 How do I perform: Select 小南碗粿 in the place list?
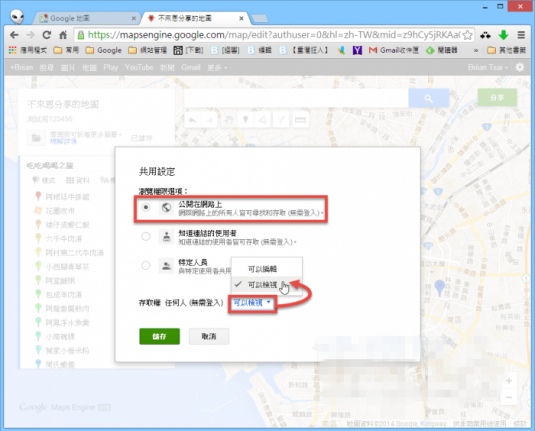click(60, 337)
